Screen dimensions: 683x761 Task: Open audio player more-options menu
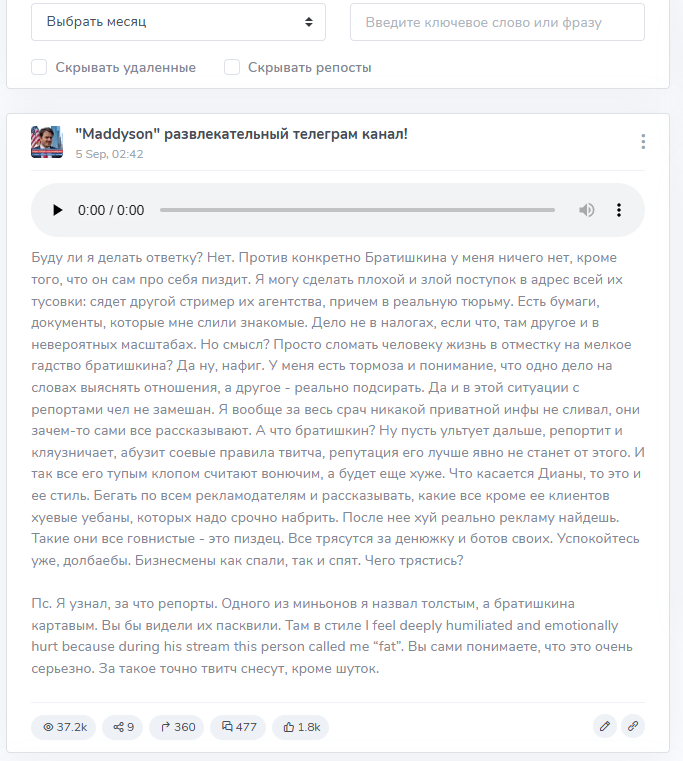618,210
